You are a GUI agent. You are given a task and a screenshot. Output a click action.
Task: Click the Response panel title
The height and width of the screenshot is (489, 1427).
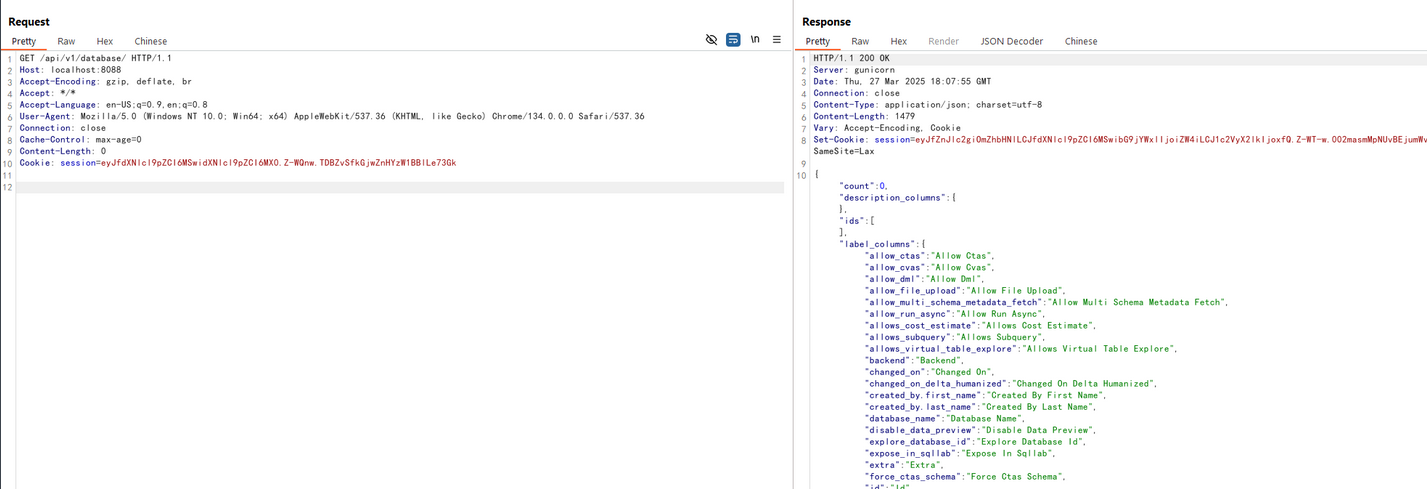coord(826,21)
